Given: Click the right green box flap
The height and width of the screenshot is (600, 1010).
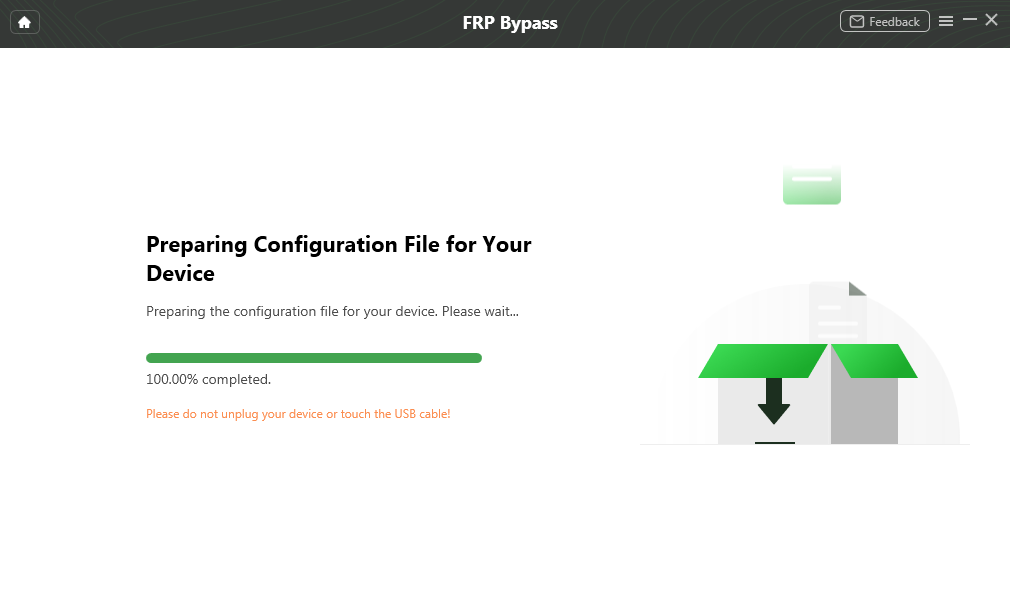Looking at the screenshot, I should [874, 361].
